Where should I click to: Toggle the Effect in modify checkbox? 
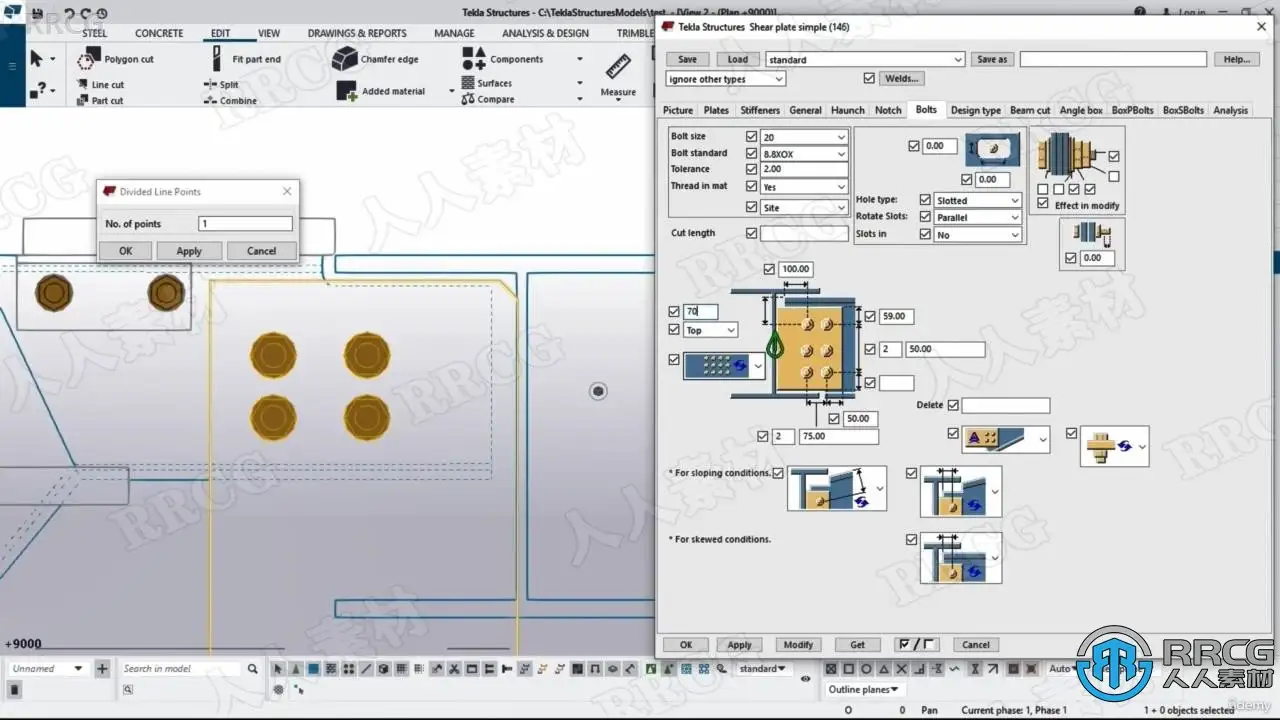1044,205
